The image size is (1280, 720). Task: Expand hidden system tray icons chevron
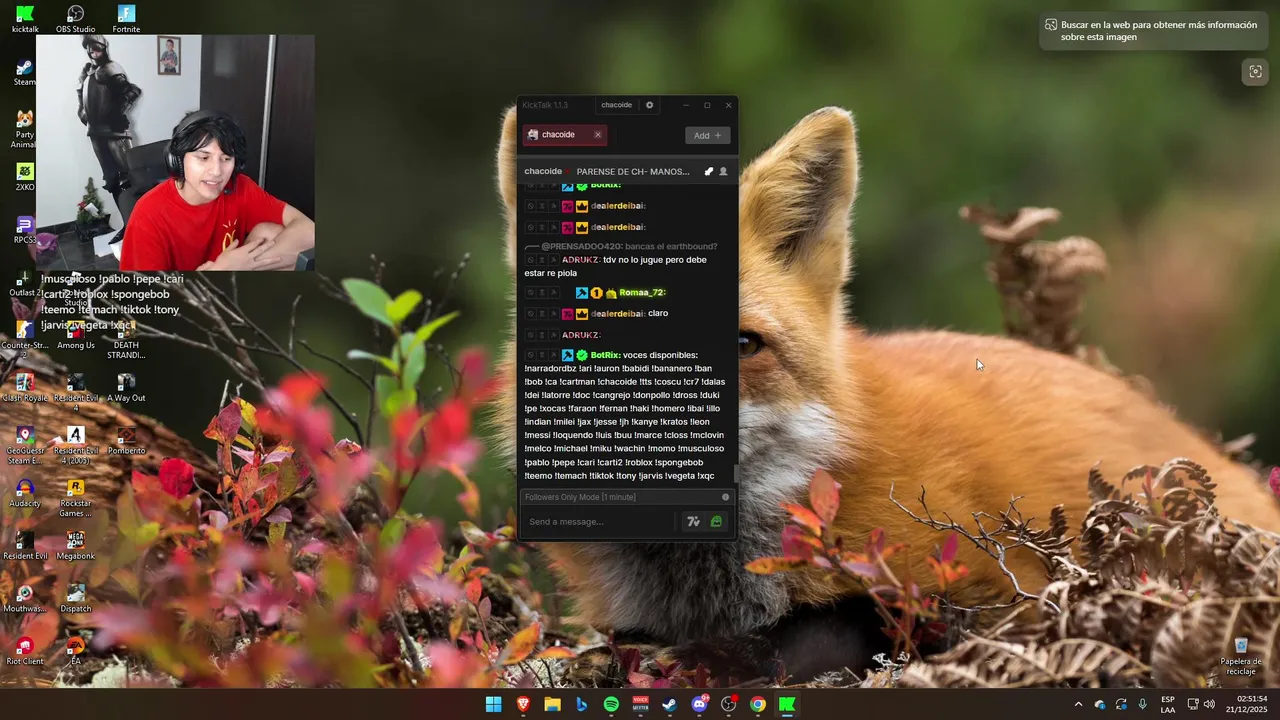1078,704
